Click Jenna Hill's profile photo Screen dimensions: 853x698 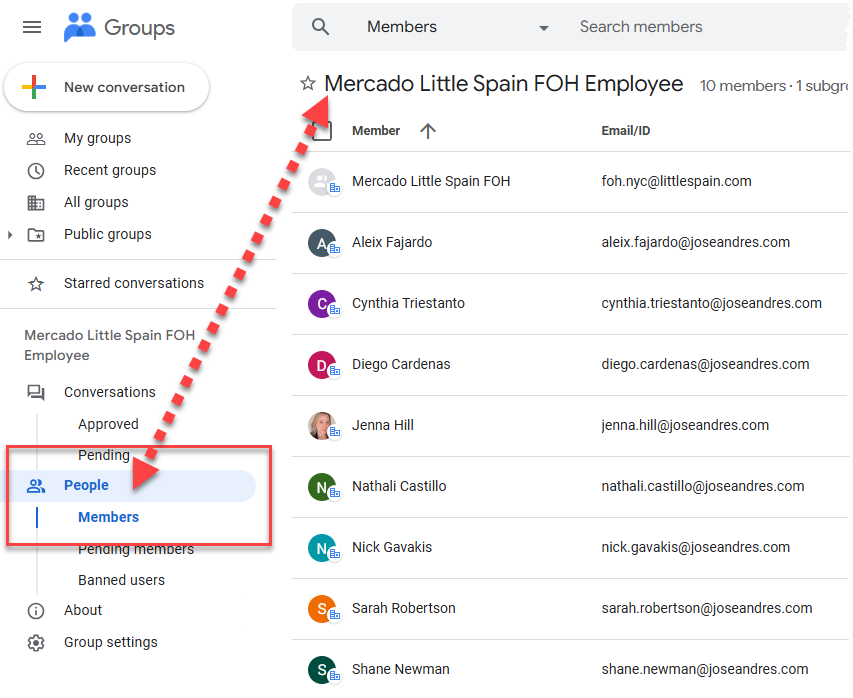[322, 425]
